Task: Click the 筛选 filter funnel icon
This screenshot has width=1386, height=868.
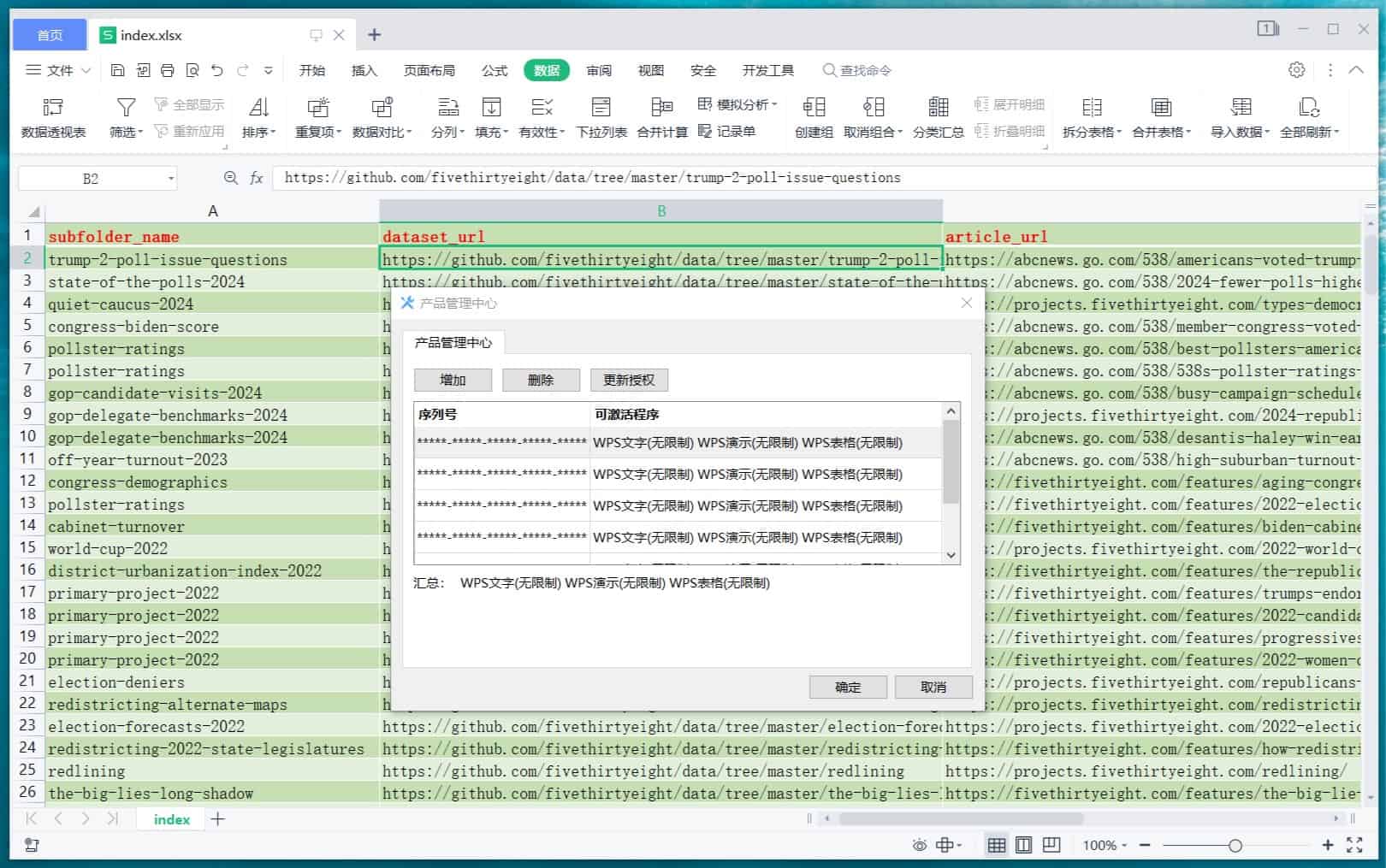Action: (x=126, y=108)
